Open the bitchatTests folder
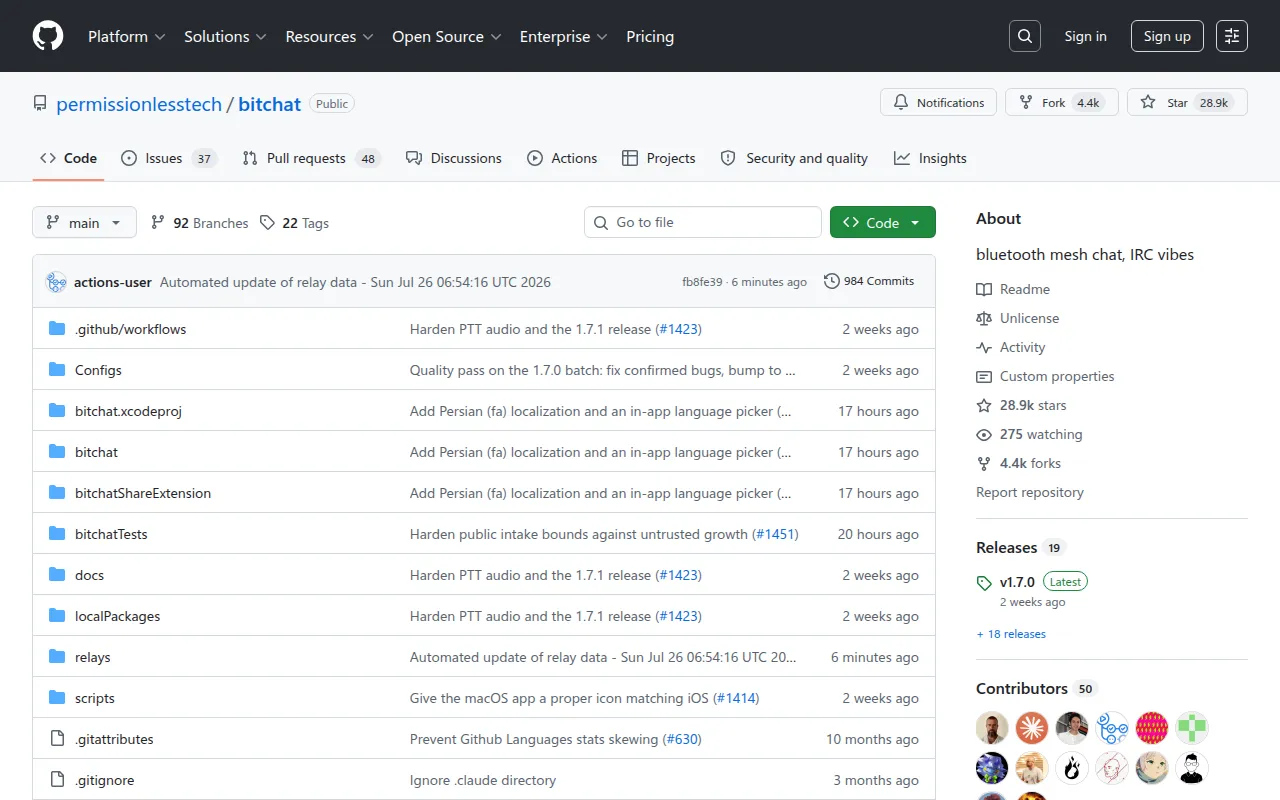This screenshot has width=1280, height=800. (111, 534)
